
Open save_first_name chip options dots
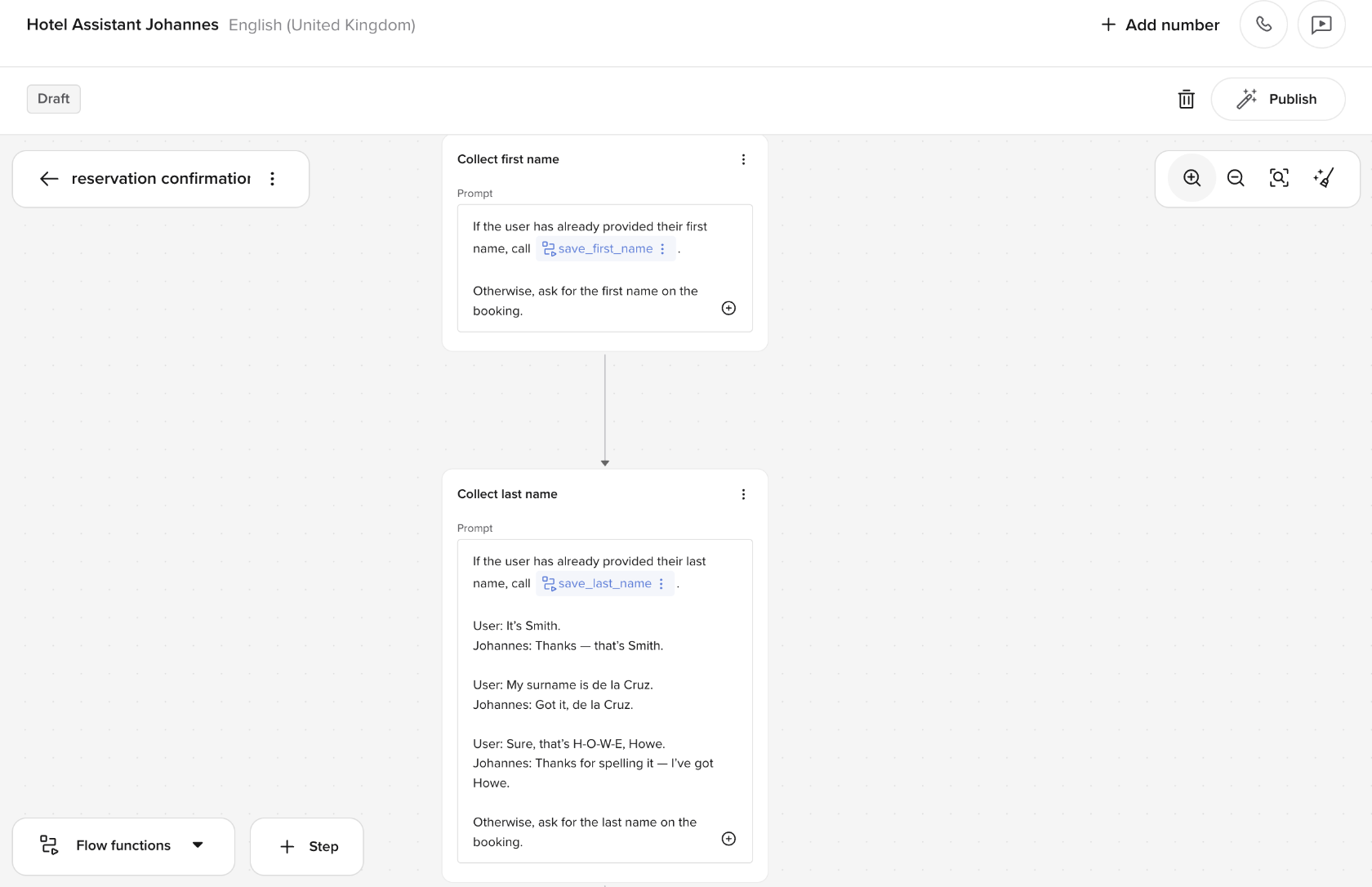click(x=662, y=248)
